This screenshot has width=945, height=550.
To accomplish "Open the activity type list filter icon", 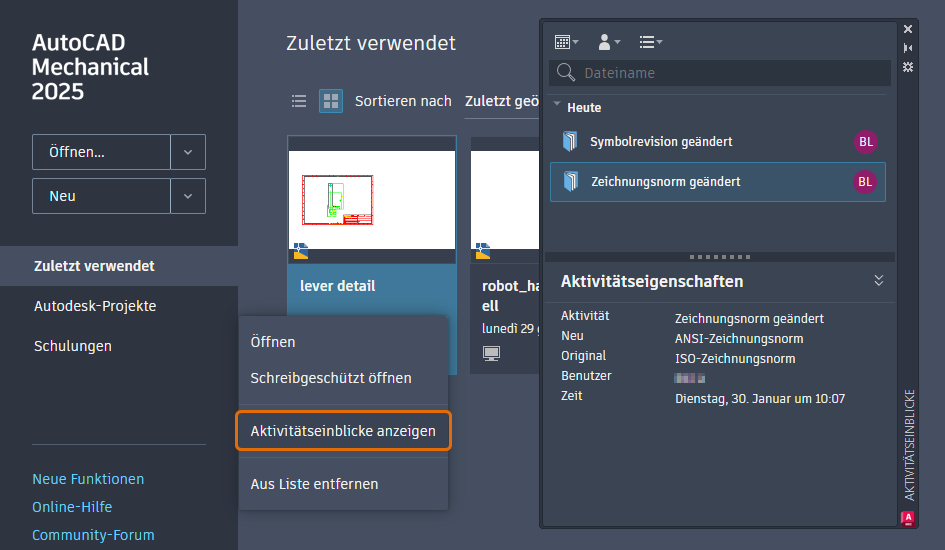I will (x=650, y=42).
